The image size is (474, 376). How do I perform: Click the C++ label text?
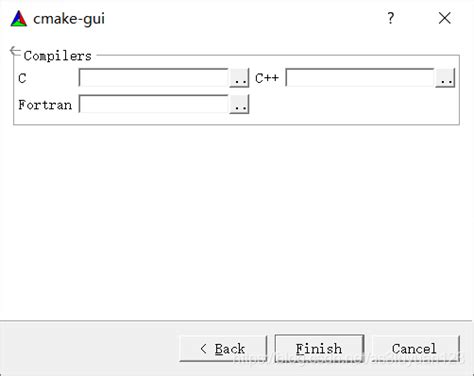tap(267, 78)
